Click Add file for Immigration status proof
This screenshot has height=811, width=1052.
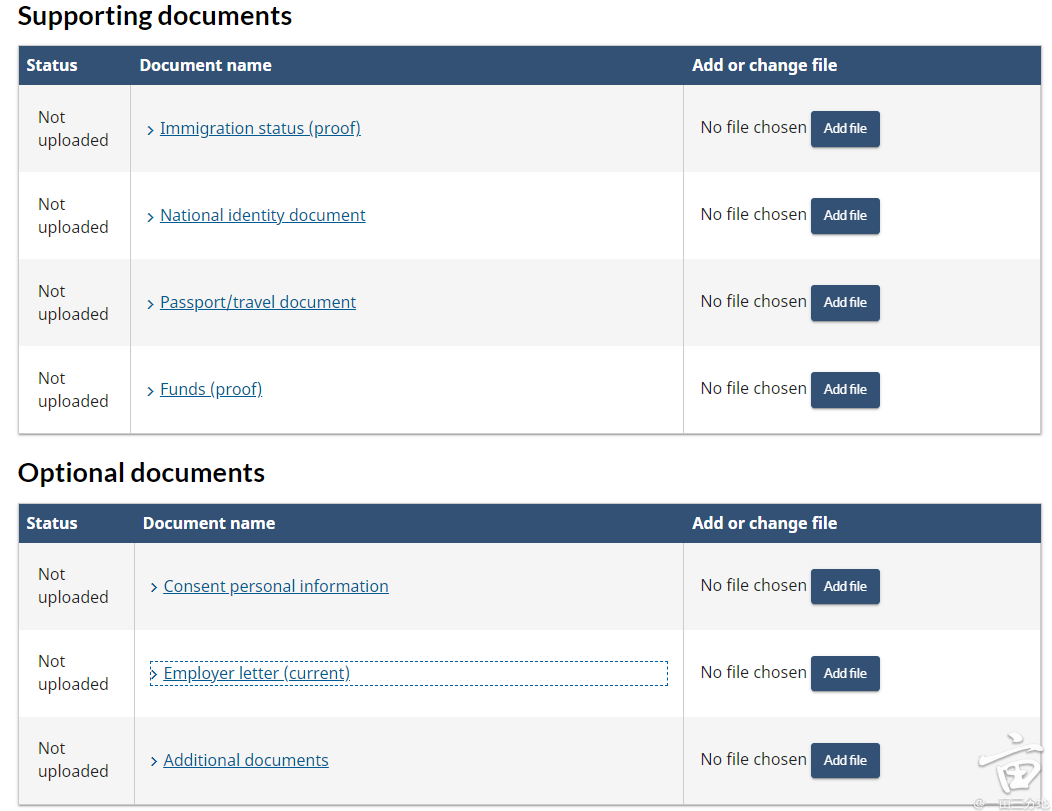[844, 129]
